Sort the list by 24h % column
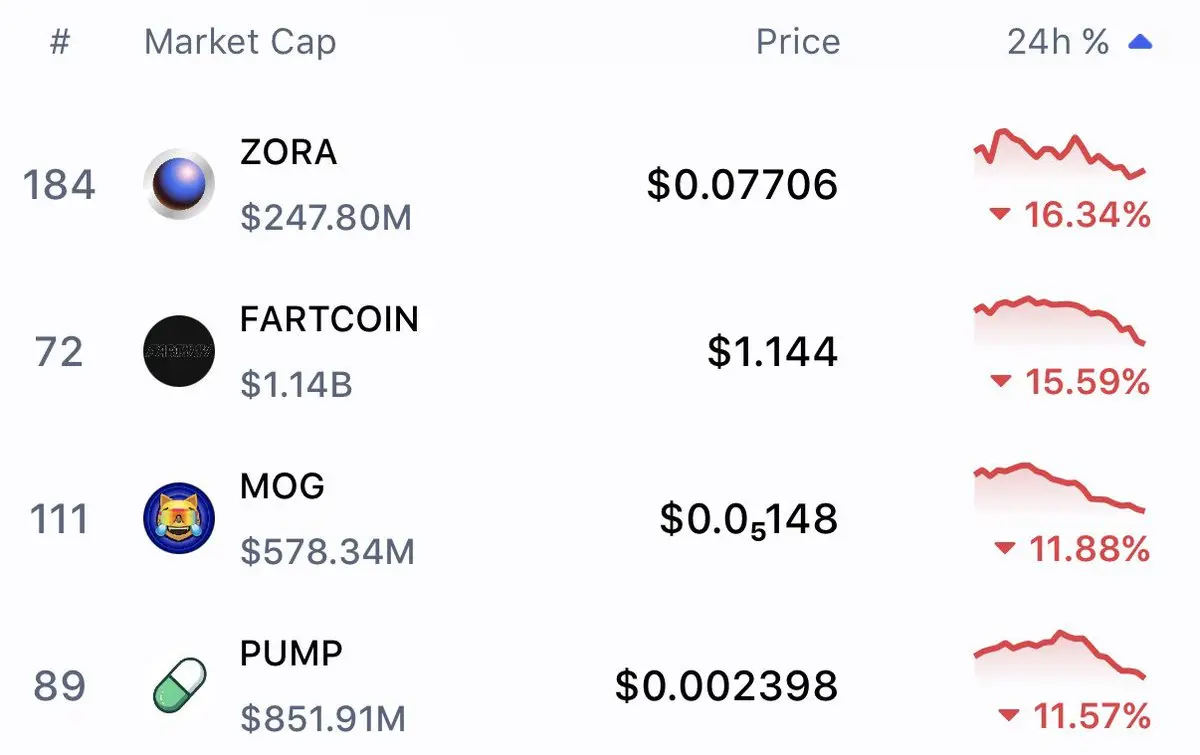The height and width of the screenshot is (755, 1200). (1058, 42)
